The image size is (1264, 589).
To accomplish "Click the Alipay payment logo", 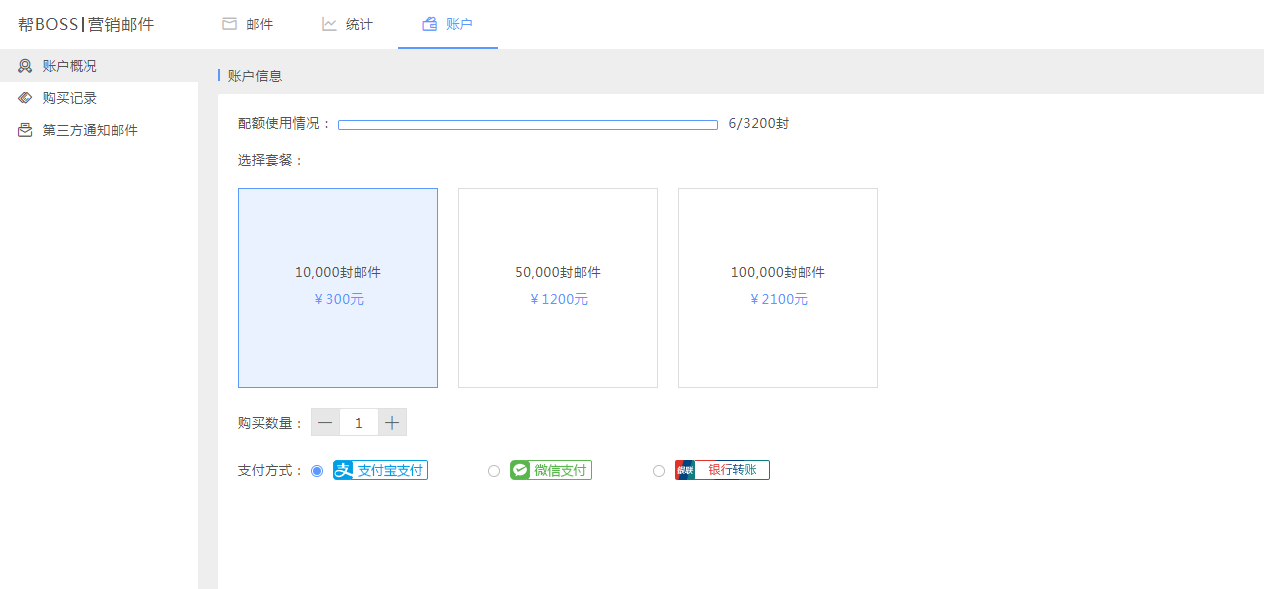I will pyautogui.click(x=380, y=470).
